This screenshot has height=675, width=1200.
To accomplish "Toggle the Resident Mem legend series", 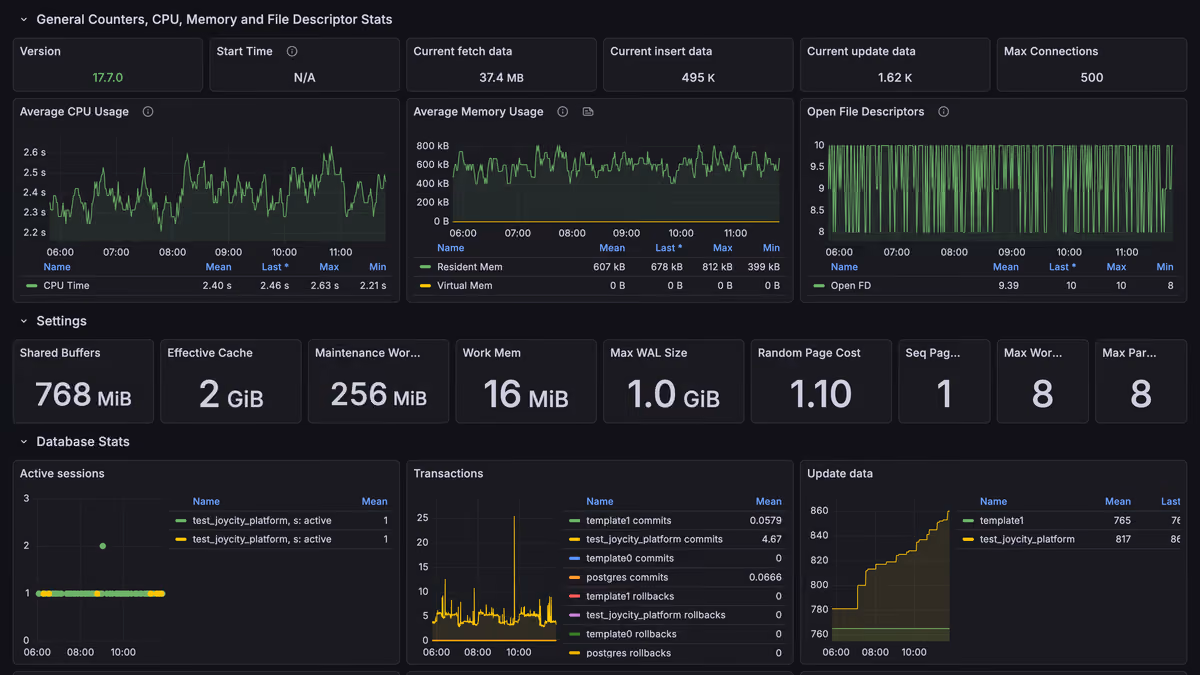I will [470, 267].
